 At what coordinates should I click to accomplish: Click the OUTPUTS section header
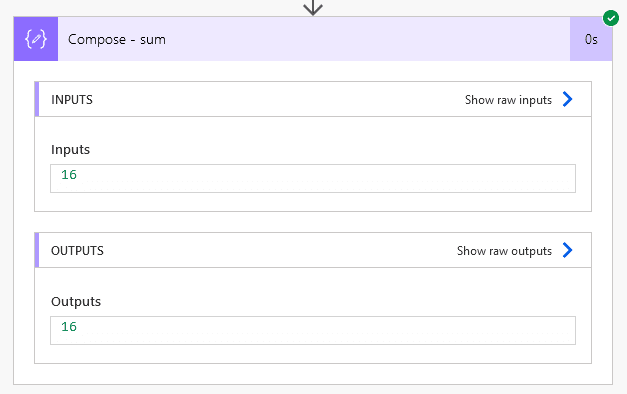click(313, 250)
